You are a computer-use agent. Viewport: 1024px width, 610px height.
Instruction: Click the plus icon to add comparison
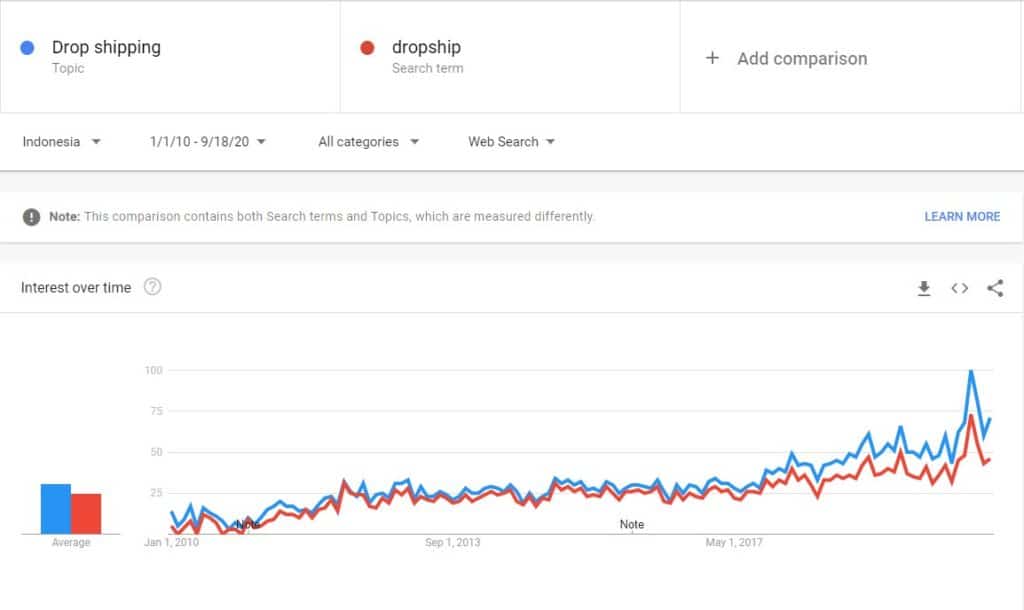click(712, 58)
